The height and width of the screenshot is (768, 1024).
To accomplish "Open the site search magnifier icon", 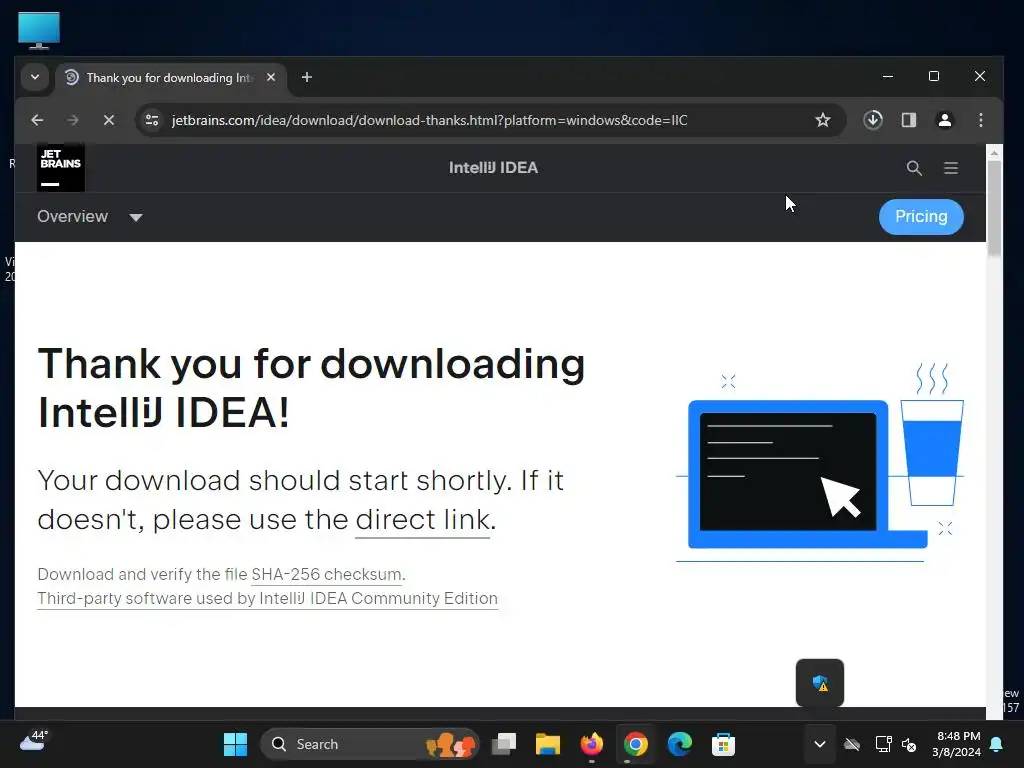I will click(x=914, y=168).
